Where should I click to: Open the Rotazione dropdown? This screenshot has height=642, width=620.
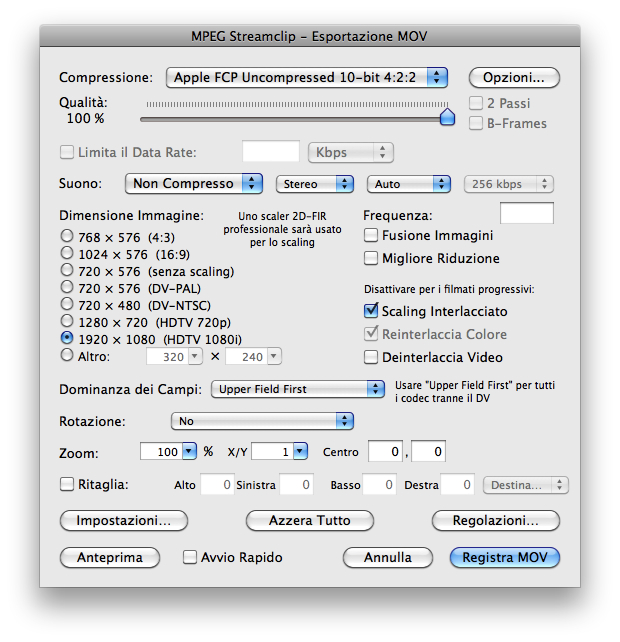click(x=262, y=421)
